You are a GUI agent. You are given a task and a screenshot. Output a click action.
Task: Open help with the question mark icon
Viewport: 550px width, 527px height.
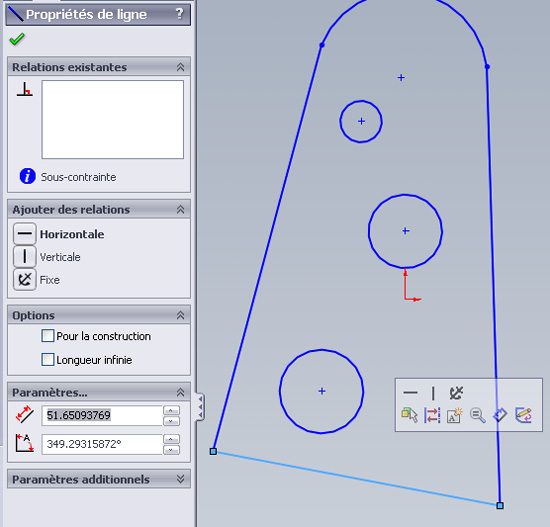click(179, 14)
